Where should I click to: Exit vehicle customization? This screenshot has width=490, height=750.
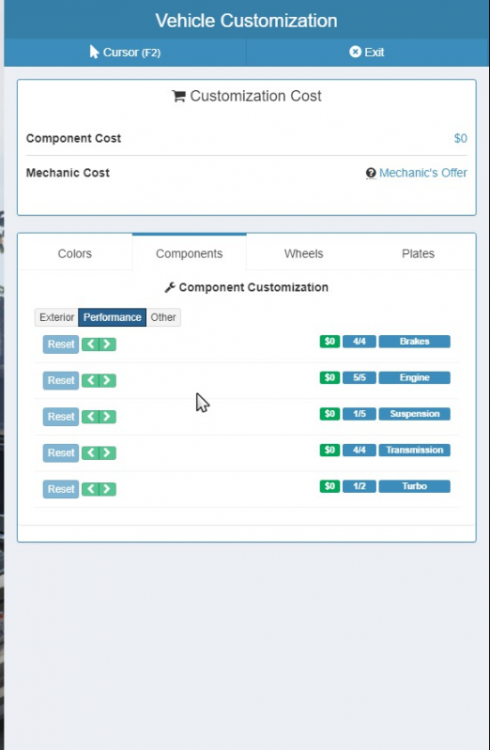click(x=367, y=52)
